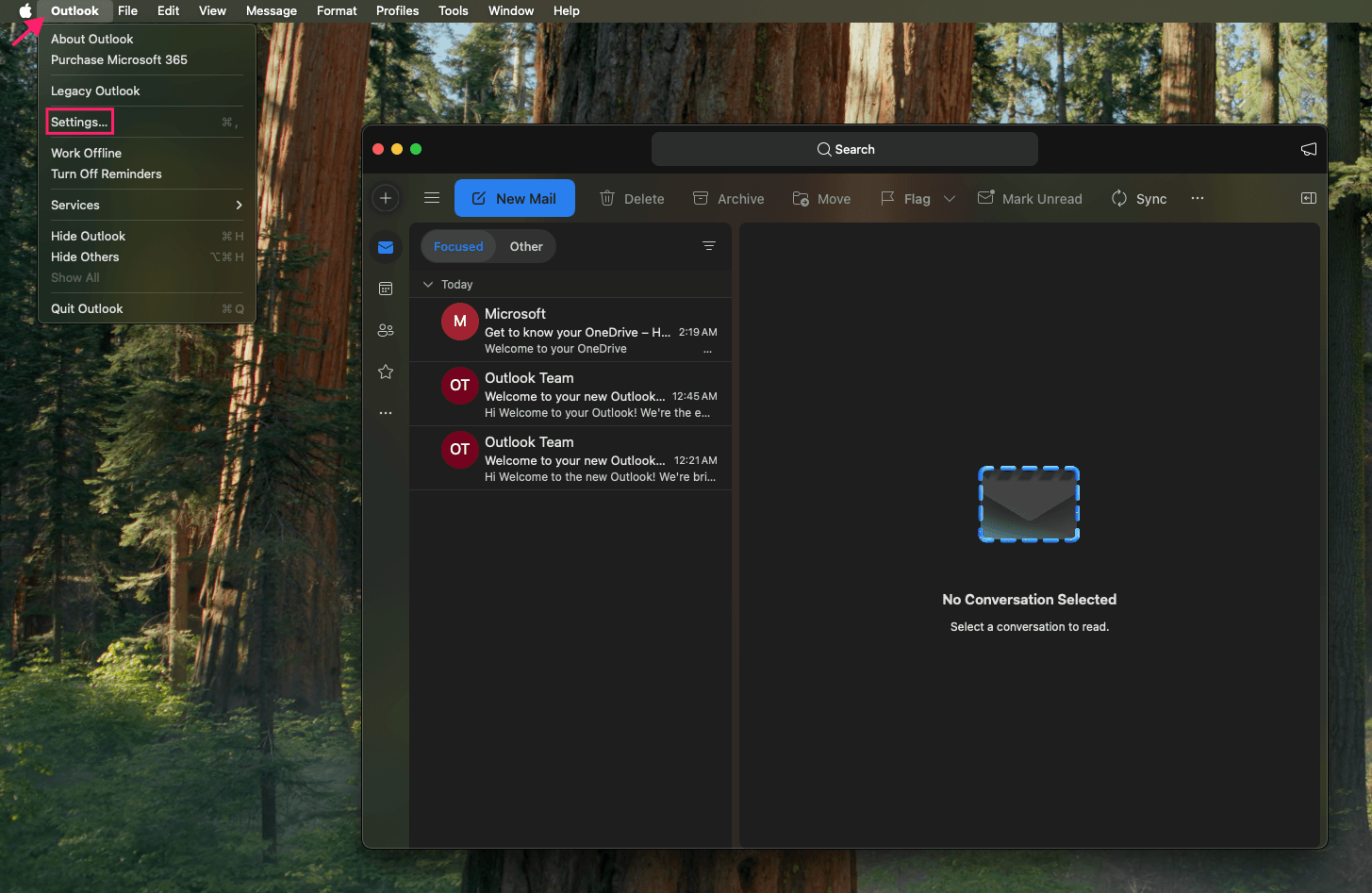Open the Profiles menu
This screenshot has height=893, width=1372.
(x=397, y=10)
